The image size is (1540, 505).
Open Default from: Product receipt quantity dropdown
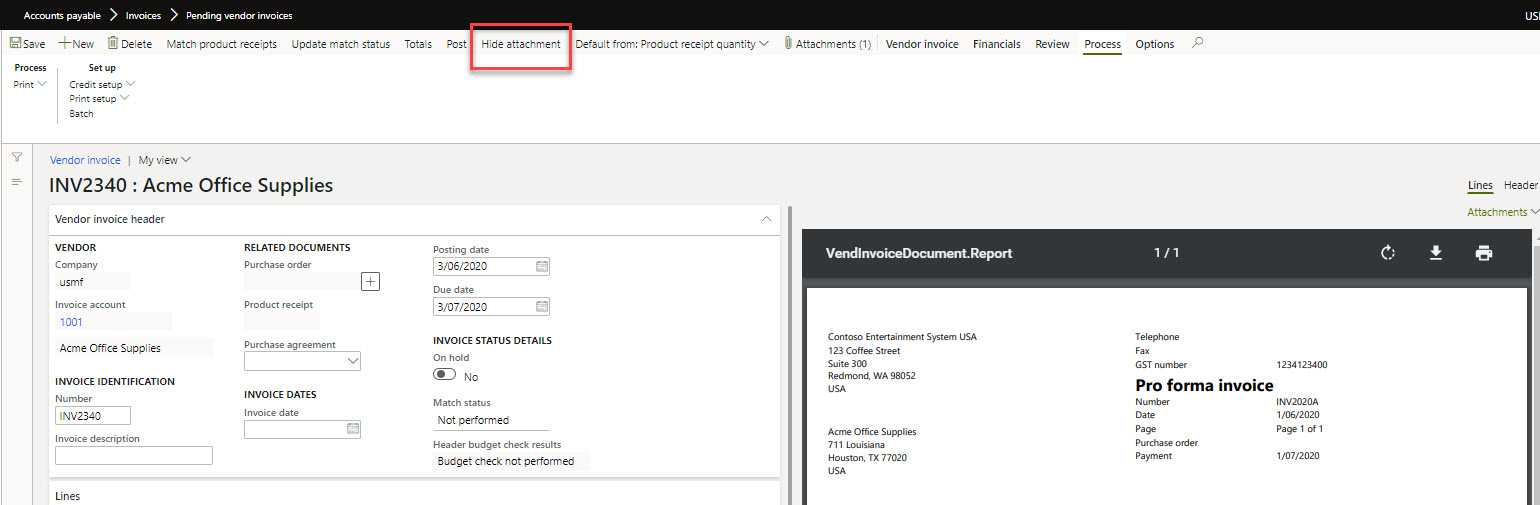pyautogui.click(x=672, y=44)
